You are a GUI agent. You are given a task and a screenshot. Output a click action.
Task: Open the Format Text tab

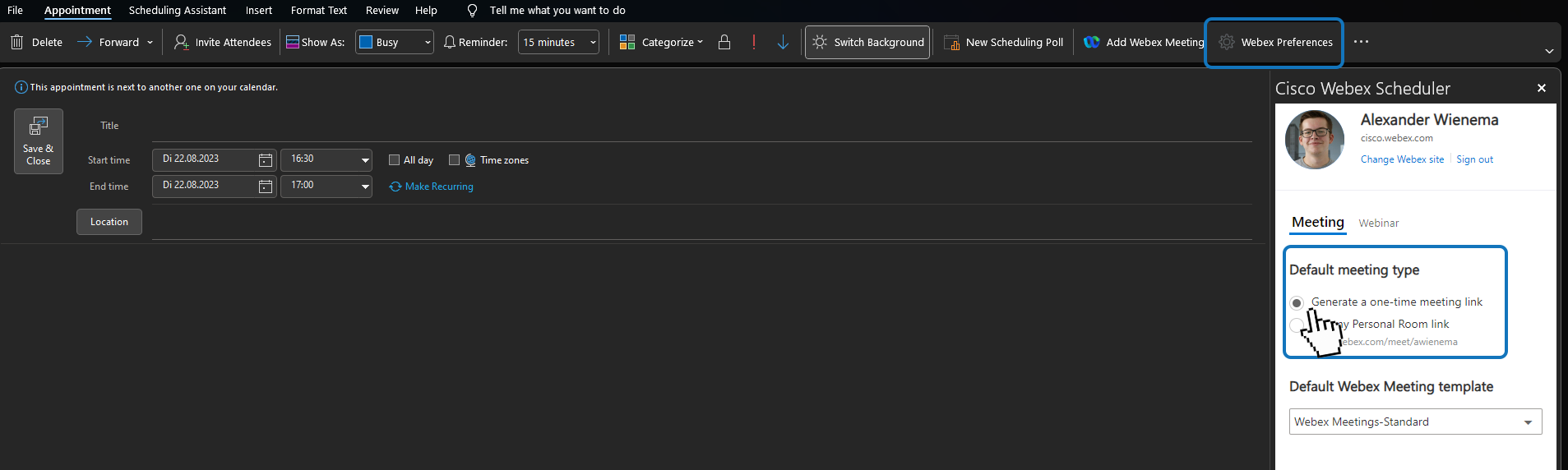(x=319, y=11)
